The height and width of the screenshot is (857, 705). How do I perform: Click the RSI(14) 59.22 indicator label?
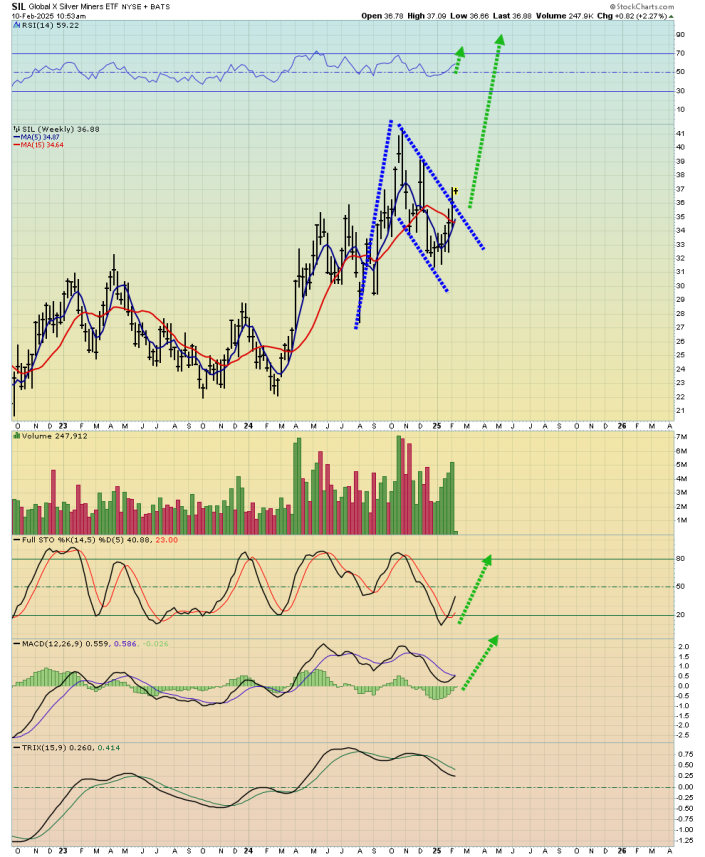tap(50, 26)
